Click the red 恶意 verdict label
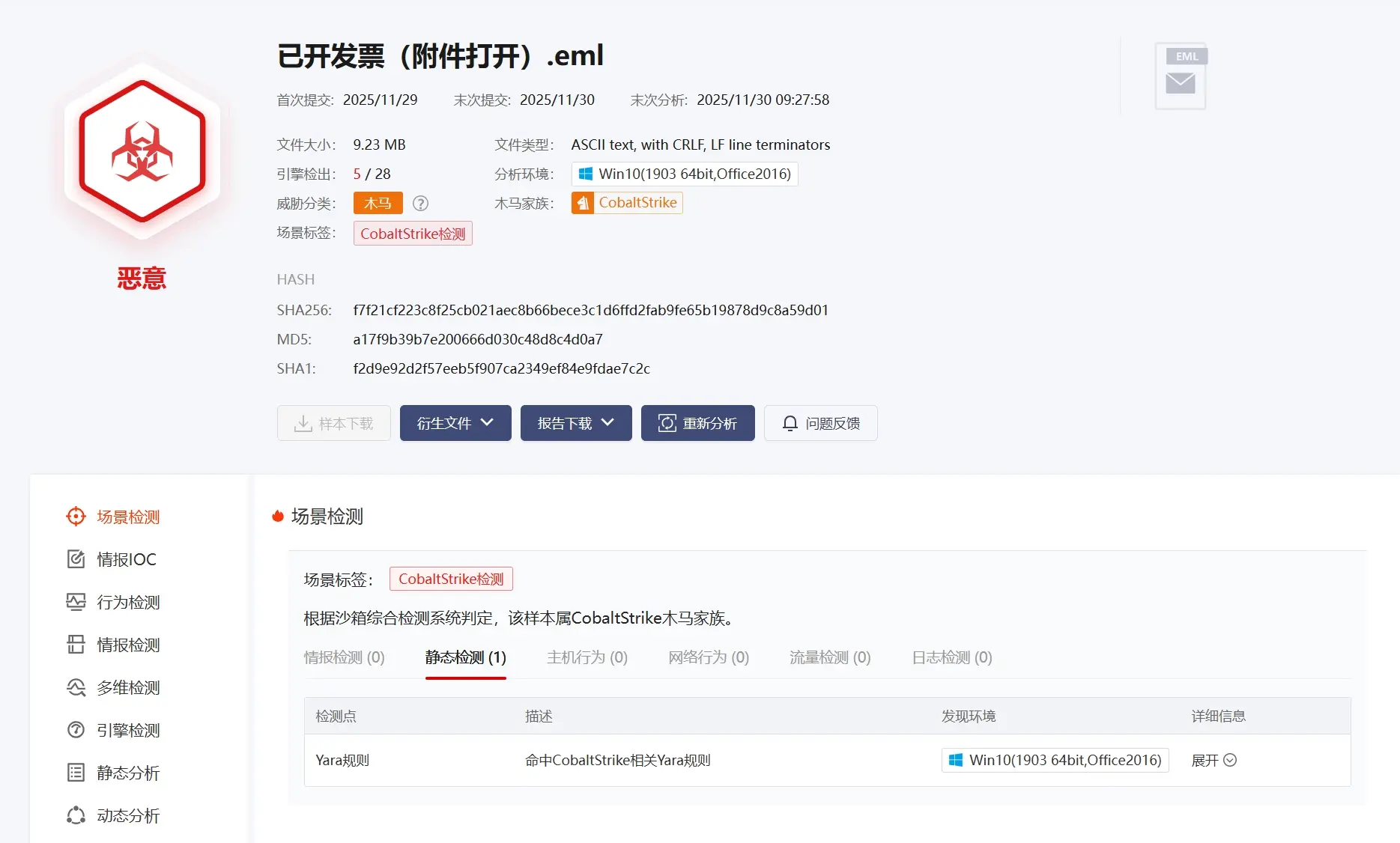The image size is (1400, 843). click(x=142, y=278)
